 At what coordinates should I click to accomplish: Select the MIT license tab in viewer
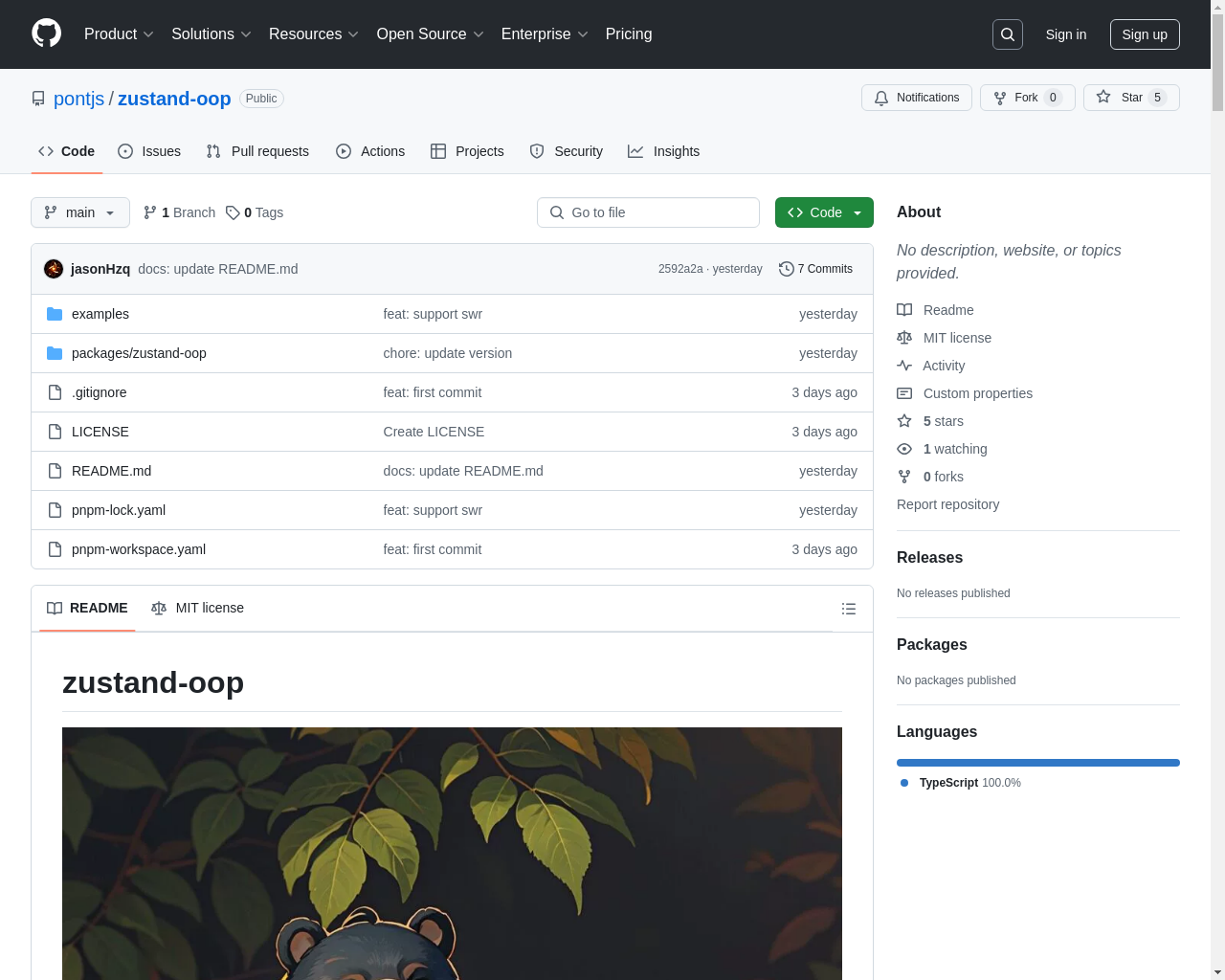click(197, 608)
